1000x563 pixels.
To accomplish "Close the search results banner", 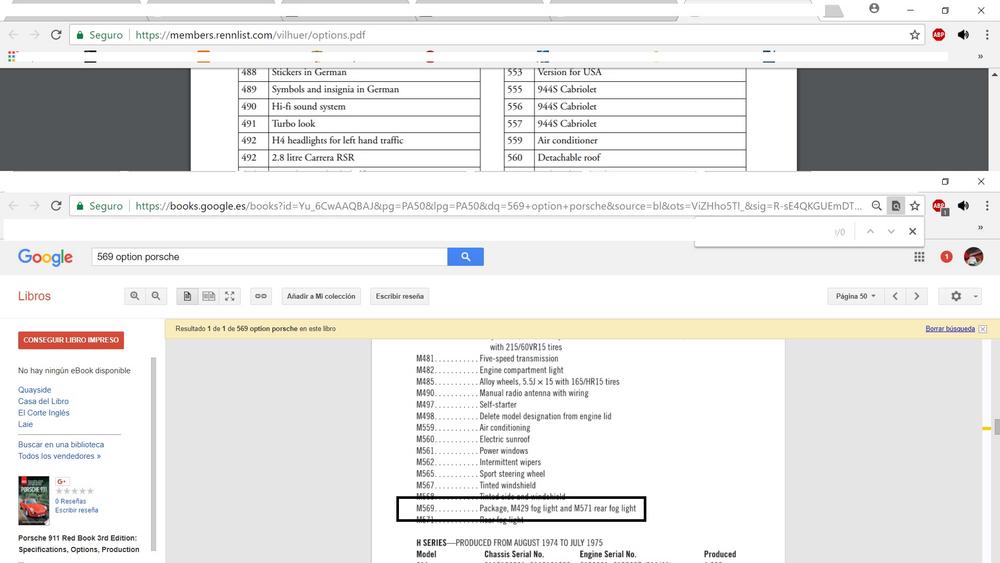I will (983, 328).
